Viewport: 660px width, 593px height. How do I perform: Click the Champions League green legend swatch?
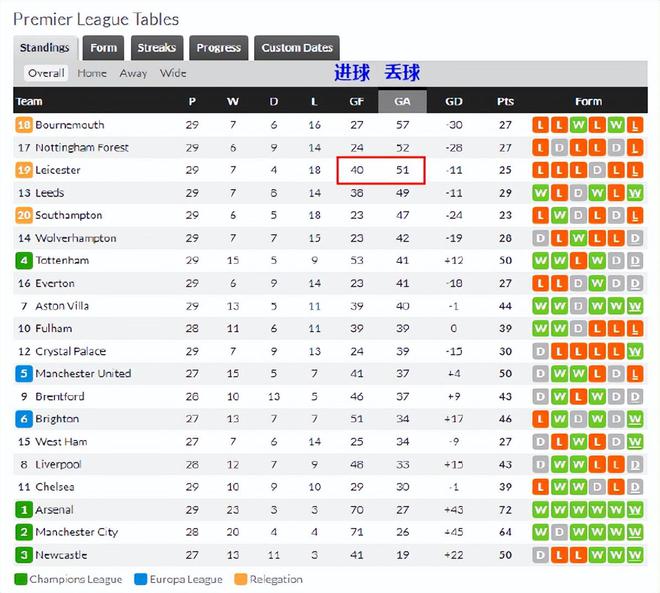click(21, 579)
